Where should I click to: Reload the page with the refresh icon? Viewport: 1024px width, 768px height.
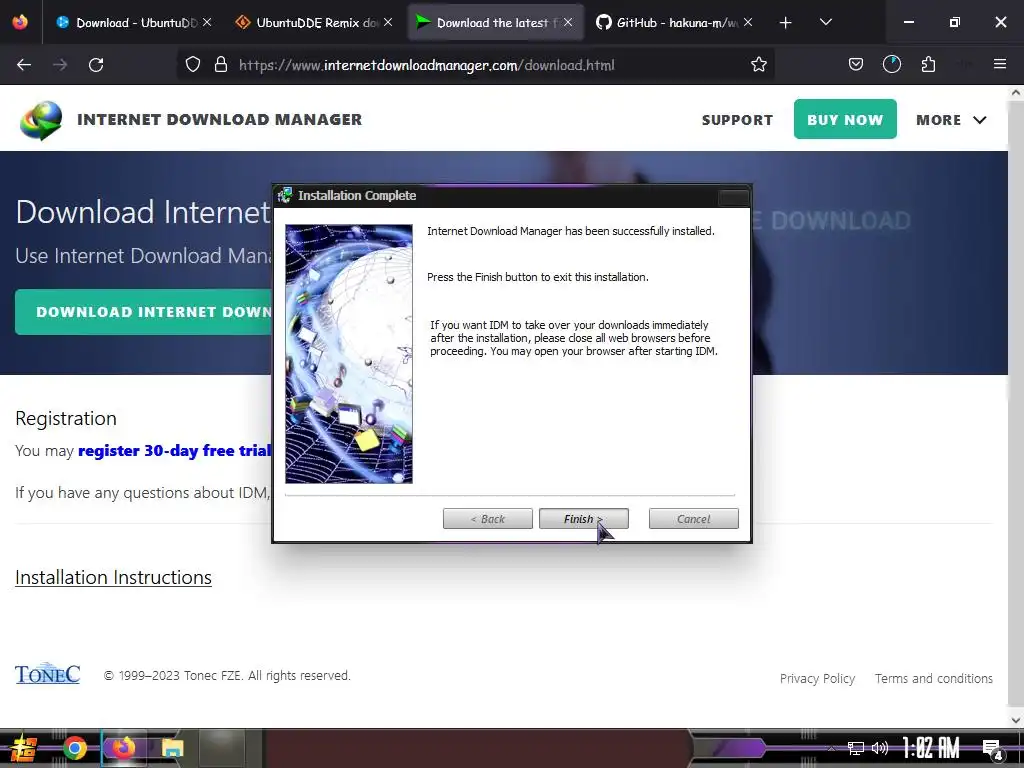pyautogui.click(x=96, y=65)
